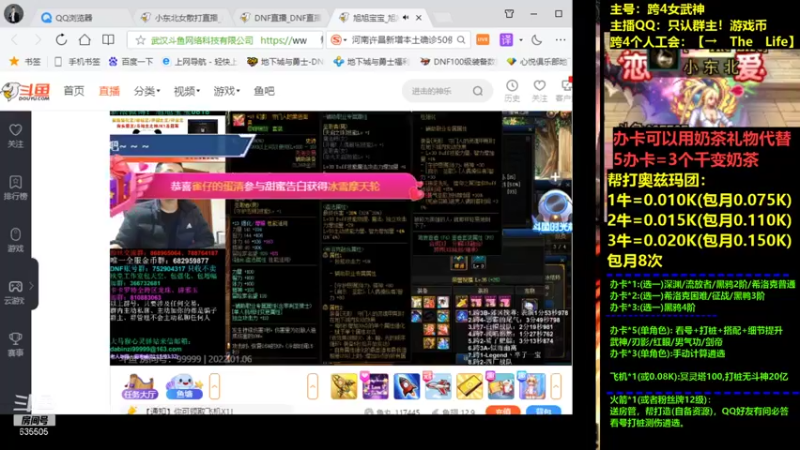Open the 上网导航 bookmark
This screenshot has height=450, width=800.
coord(199,62)
